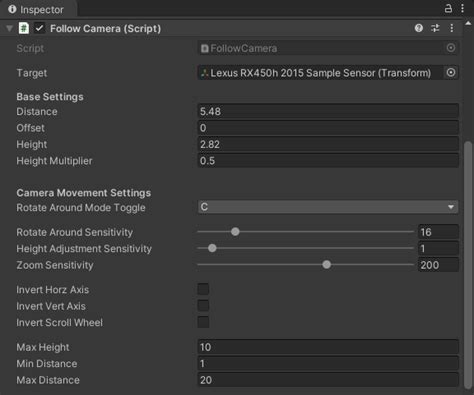Click the Target object picker icon

[451, 72]
